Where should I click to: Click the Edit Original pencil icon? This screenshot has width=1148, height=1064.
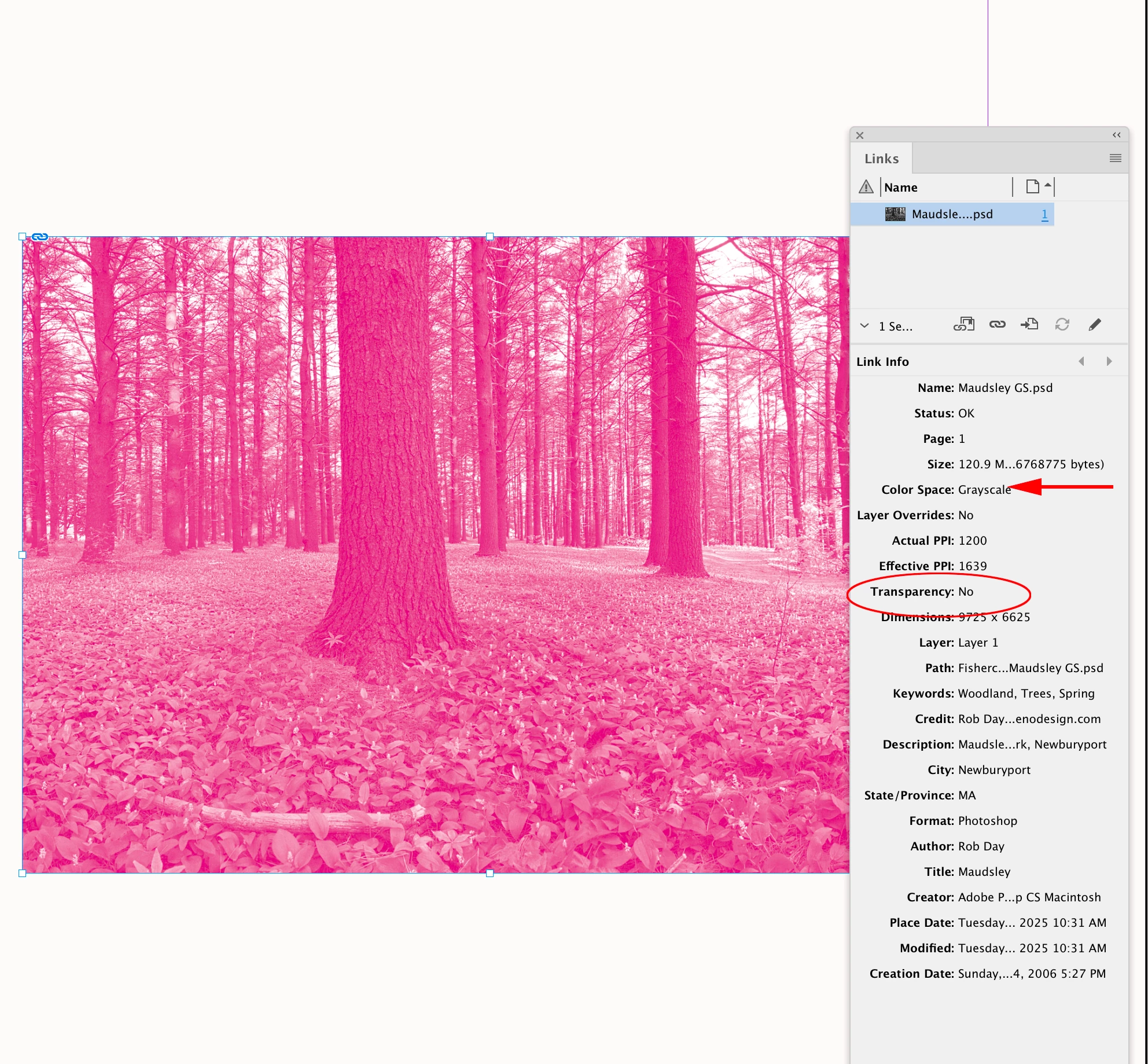pyautogui.click(x=1095, y=325)
